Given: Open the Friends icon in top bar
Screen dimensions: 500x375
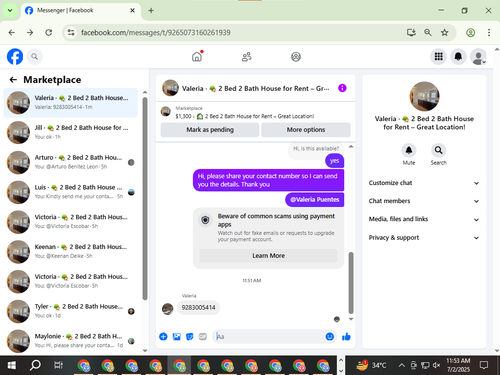Looking at the screenshot, I should (x=247, y=57).
